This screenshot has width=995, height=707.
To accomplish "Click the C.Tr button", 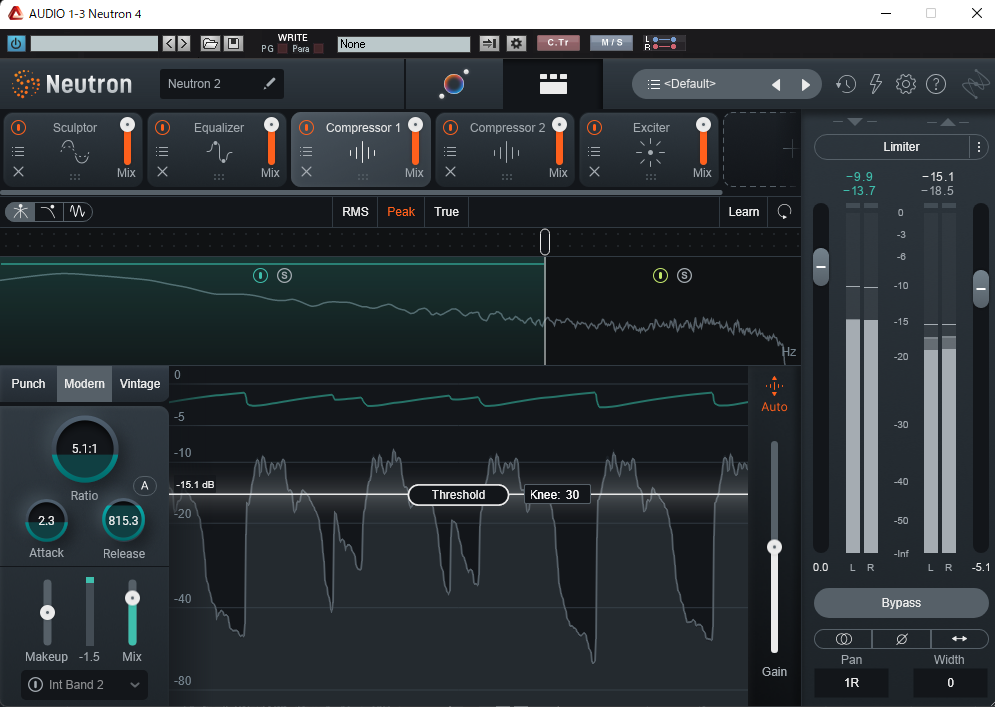I will click(x=558, y=43).
